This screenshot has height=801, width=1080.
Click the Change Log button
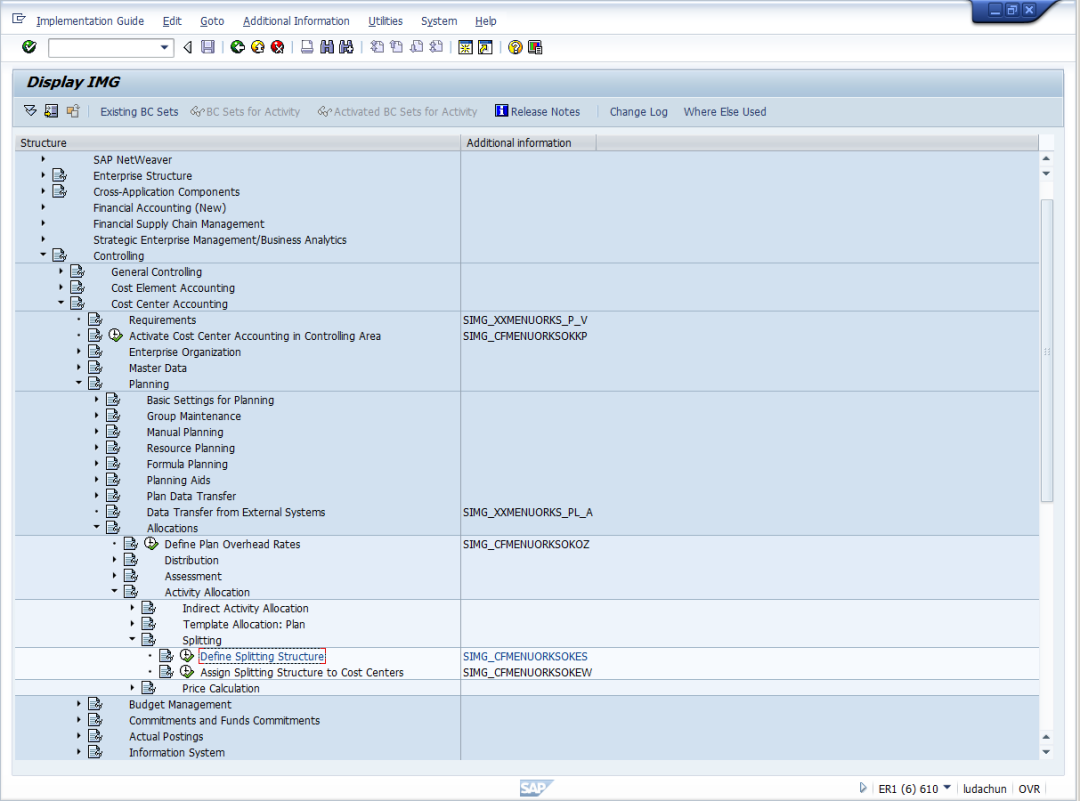pos(638,112)
